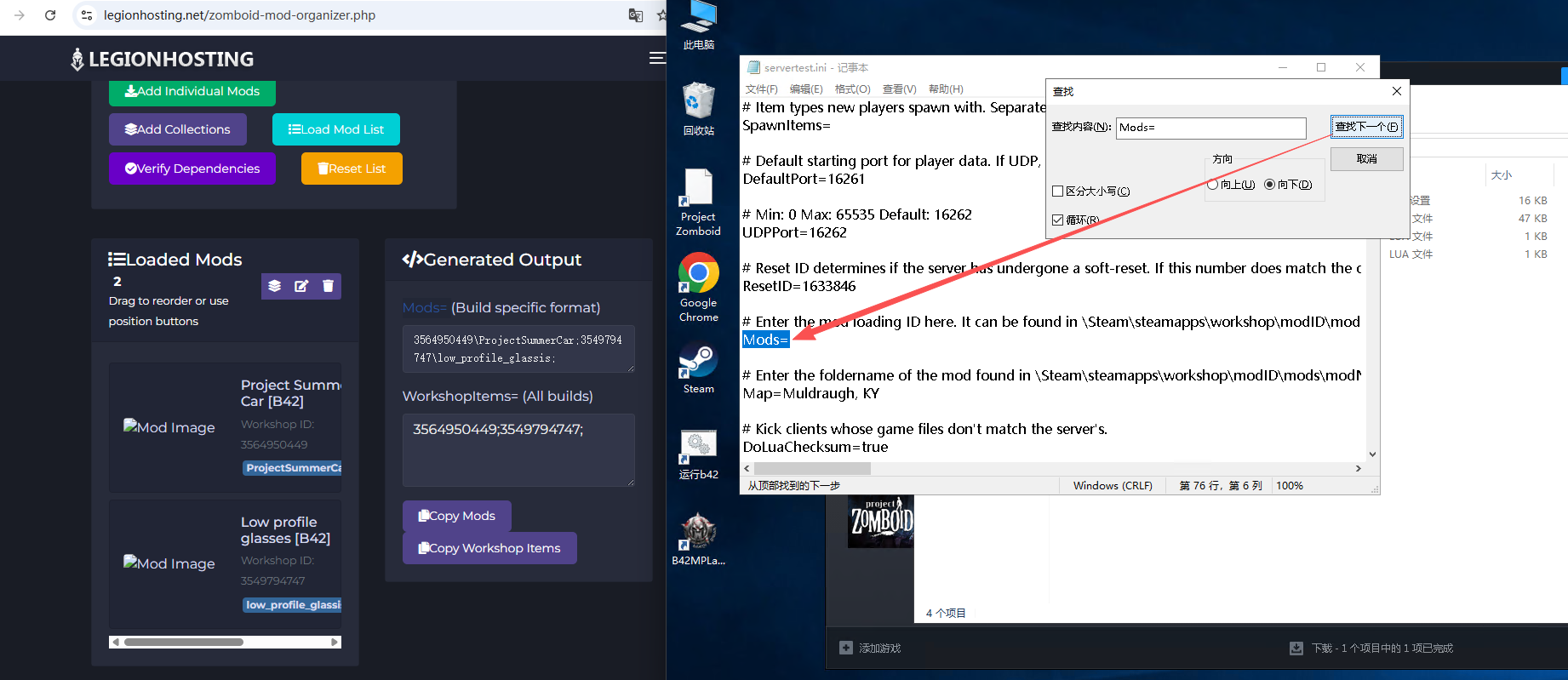The image size is (1568, 680).
Task: Open Steam desktop shortcut
Action: (x=698, y=366)
